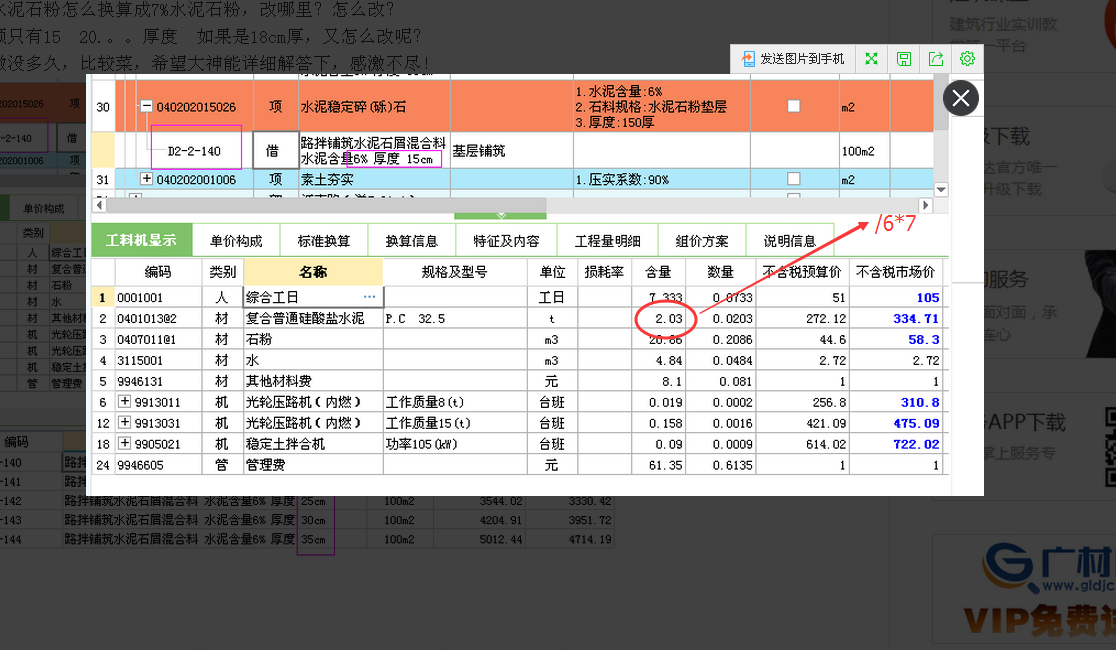Click the horizontal scrollbar right arrow
This screenshot has width=1116, height=650.
[925, 205]
